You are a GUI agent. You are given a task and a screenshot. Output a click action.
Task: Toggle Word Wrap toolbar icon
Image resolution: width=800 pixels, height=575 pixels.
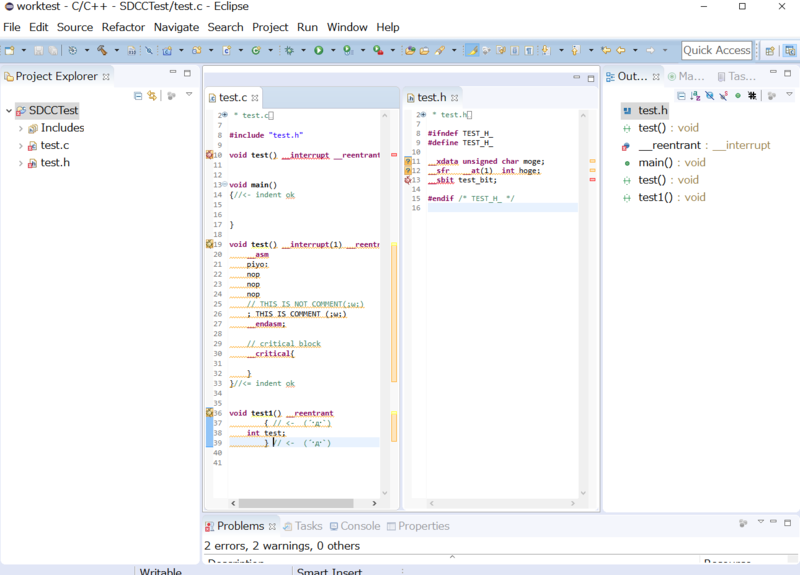pos(501,50)
